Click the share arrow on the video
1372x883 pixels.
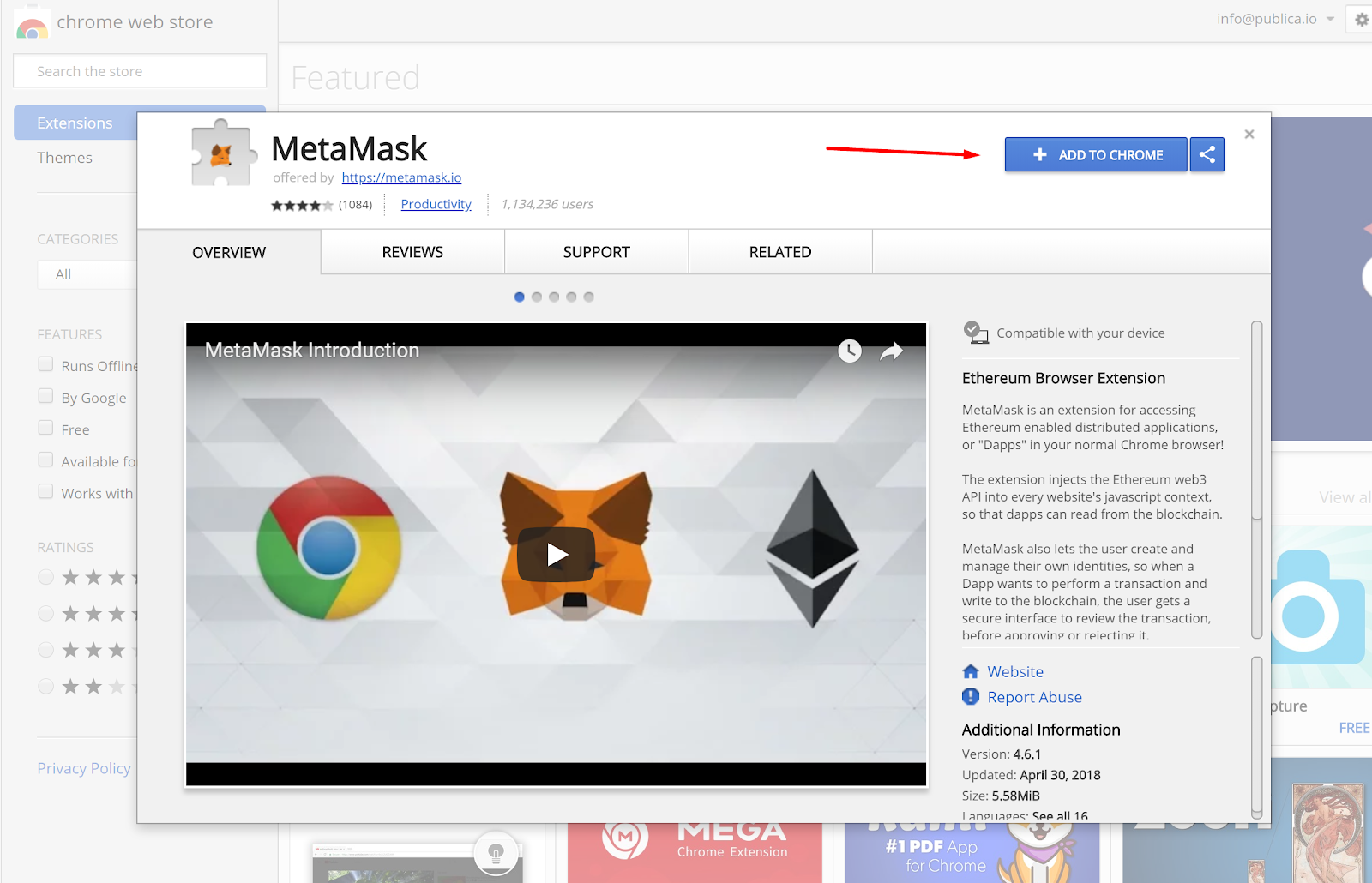coord(892,351)
